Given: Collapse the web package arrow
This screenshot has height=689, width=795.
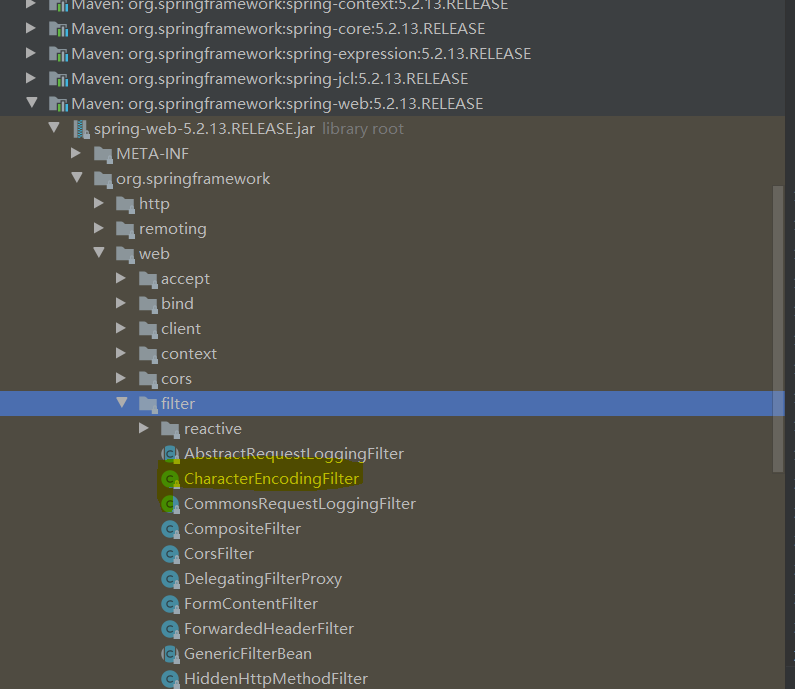Looking at the screenshot, I should (99, 252).
